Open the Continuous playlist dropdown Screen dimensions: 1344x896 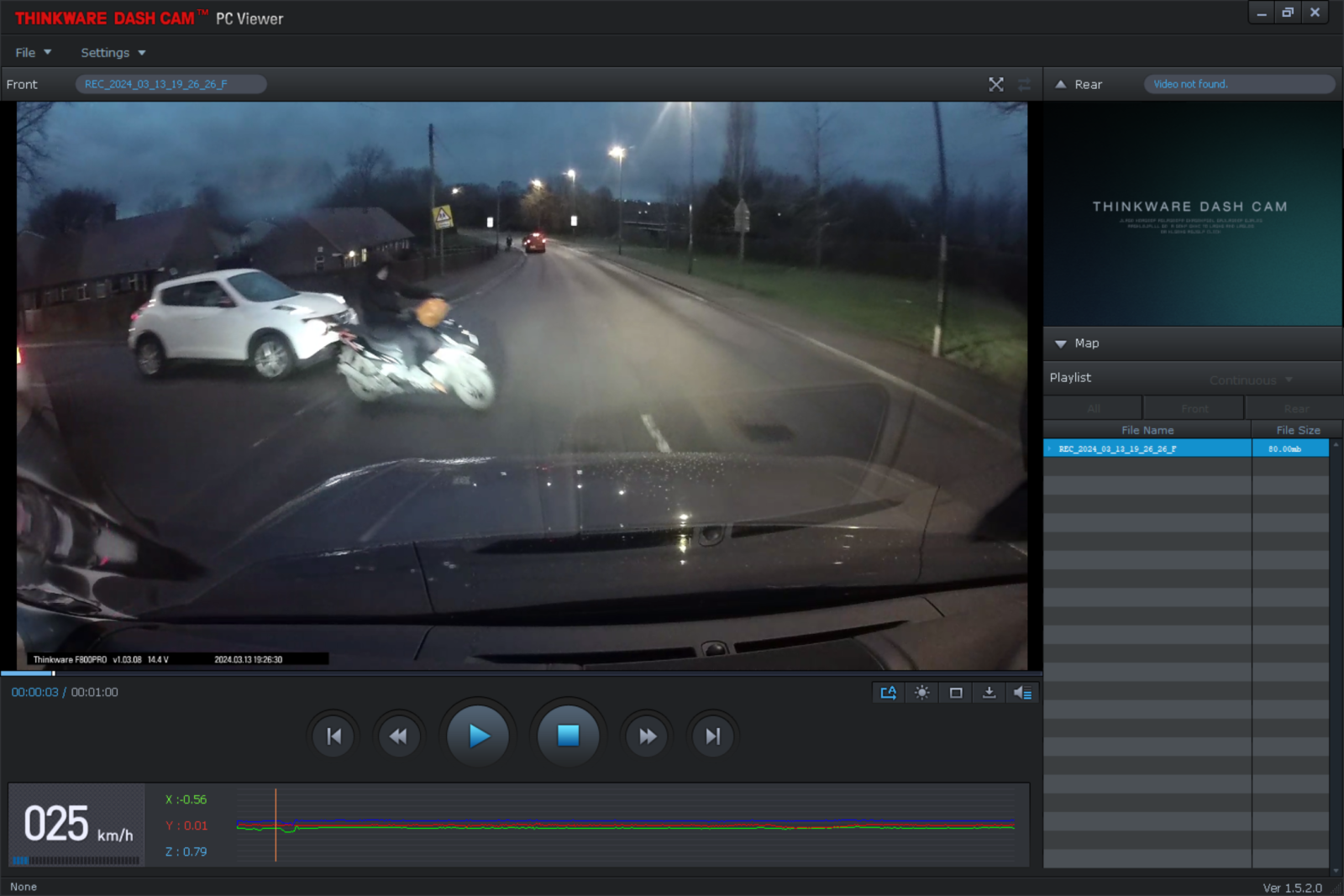tap(1251, 380)
